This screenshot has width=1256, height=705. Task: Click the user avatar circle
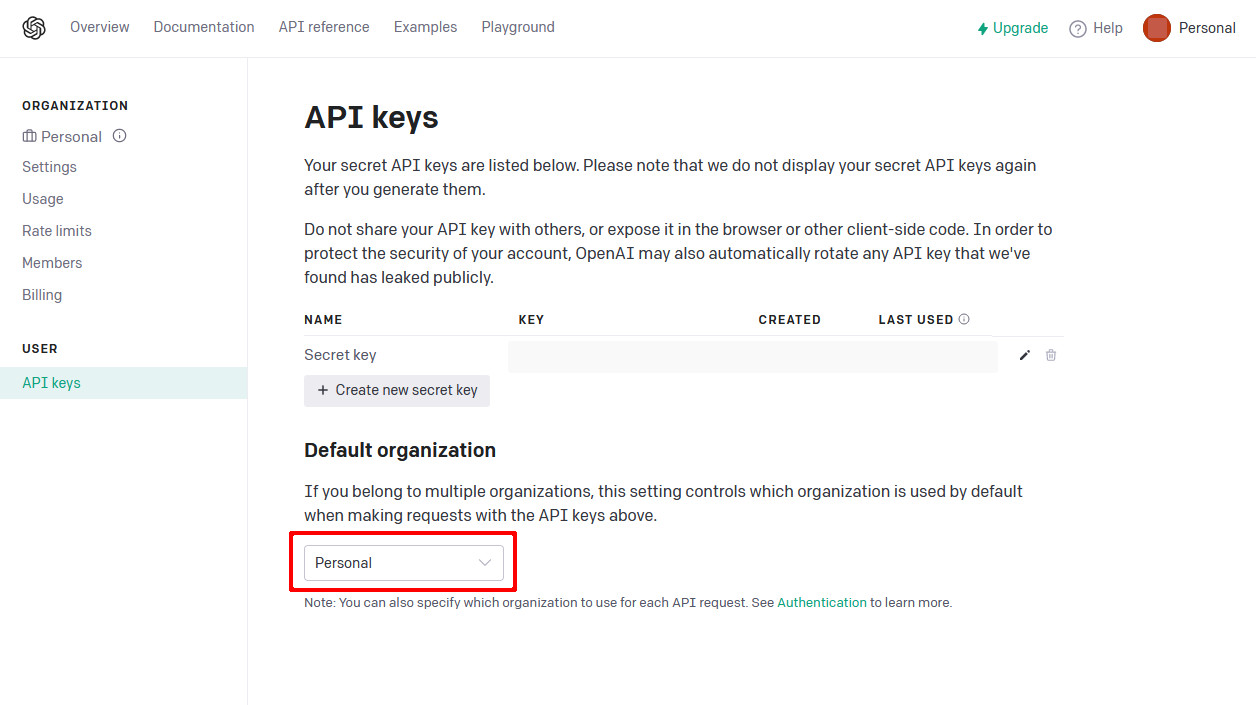[x=1157, y=28]
